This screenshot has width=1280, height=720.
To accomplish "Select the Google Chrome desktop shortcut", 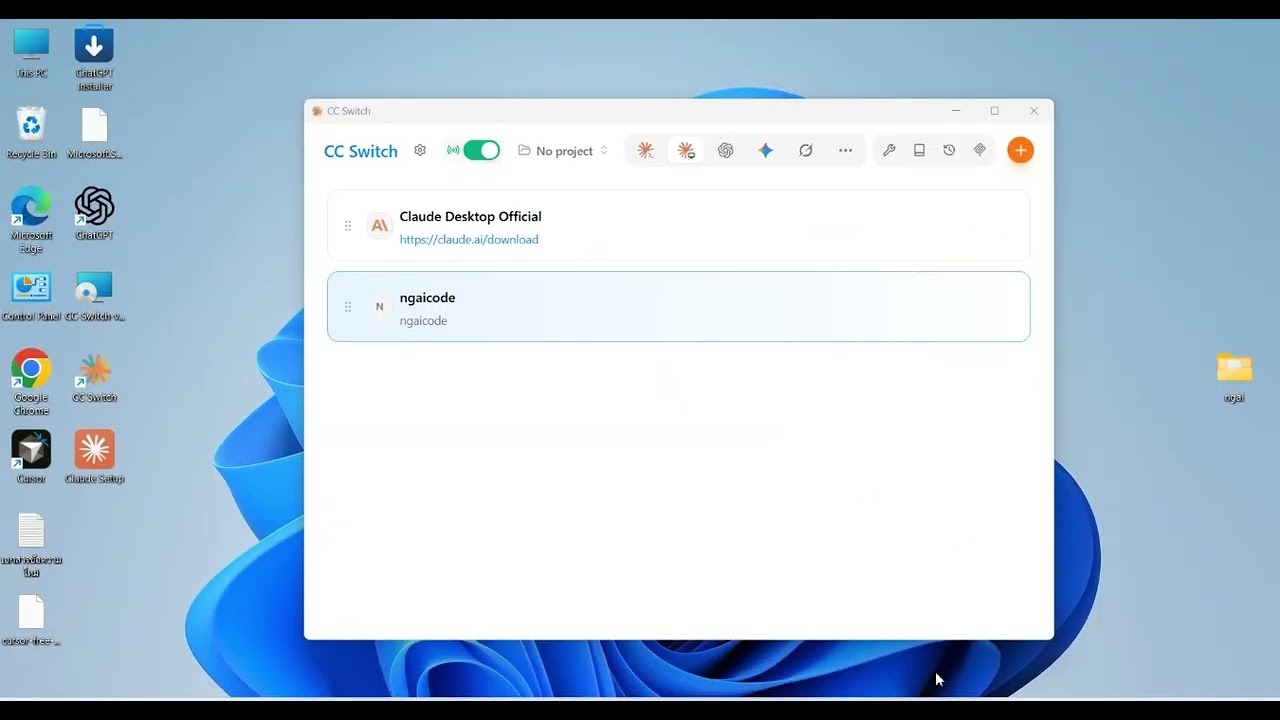I will point(31,382).
